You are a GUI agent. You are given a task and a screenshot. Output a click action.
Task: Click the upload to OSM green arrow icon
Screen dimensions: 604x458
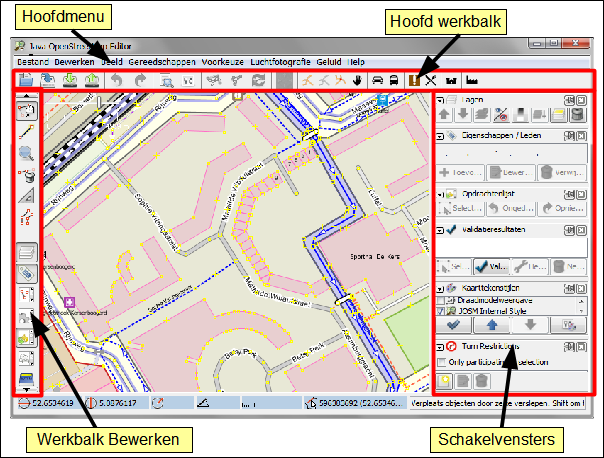click(x=92, y=80)
